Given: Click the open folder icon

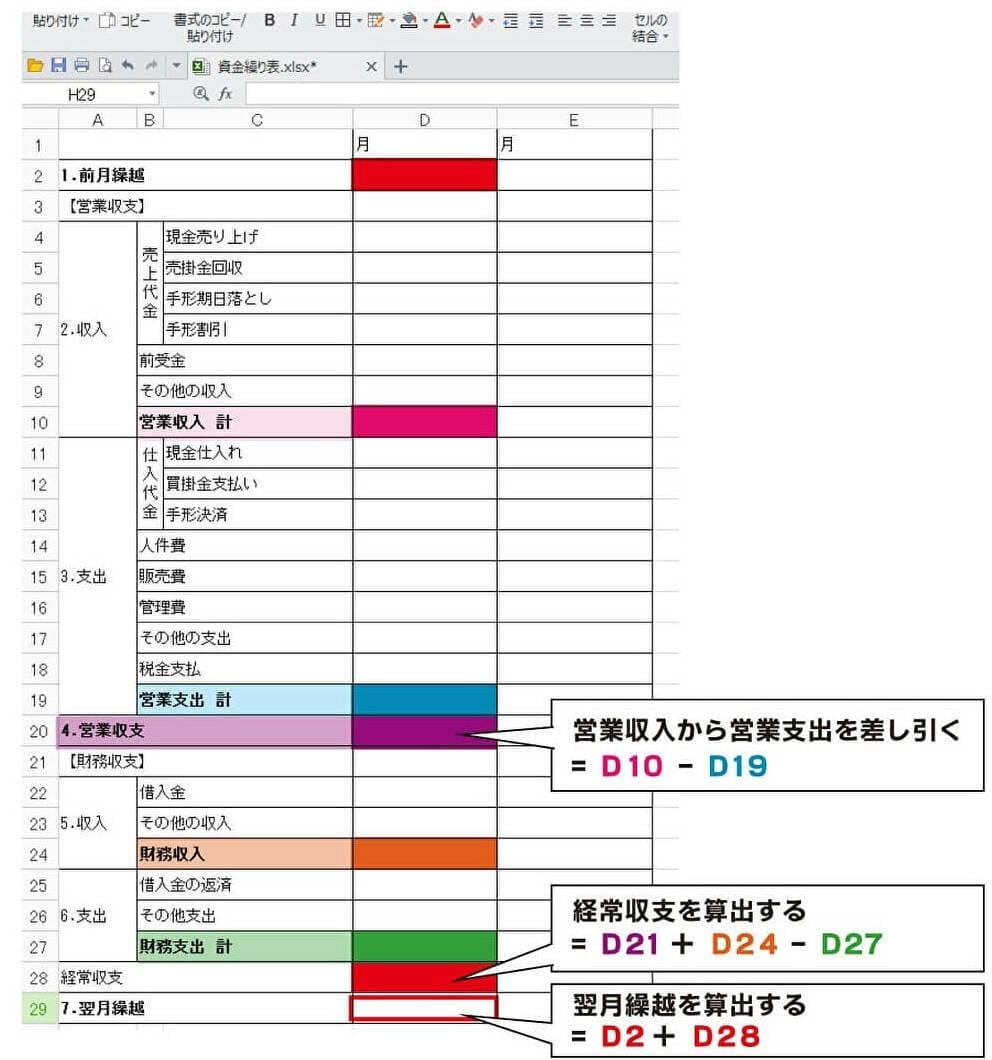Looking at the screenshot, I should pos(35,66).
